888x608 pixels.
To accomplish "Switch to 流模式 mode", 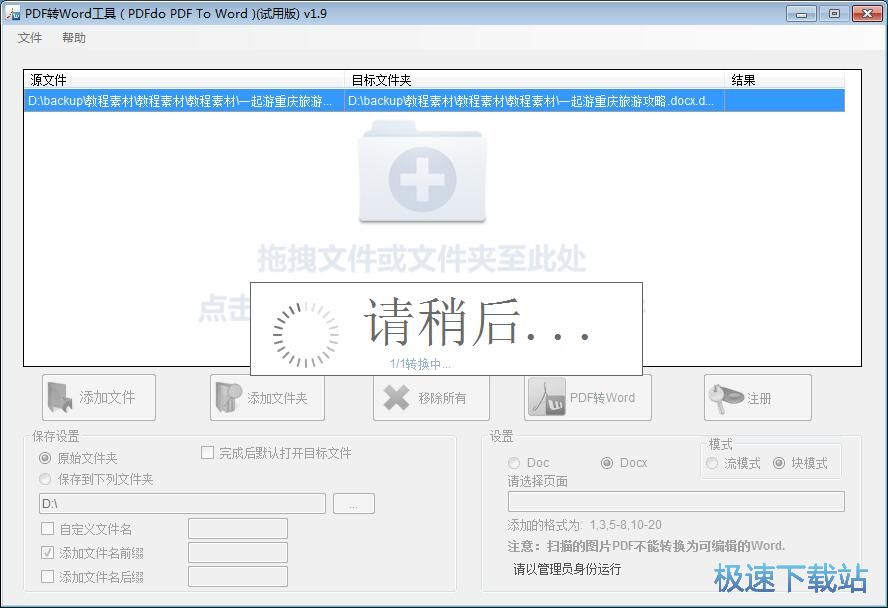I will tap(712, 464).
